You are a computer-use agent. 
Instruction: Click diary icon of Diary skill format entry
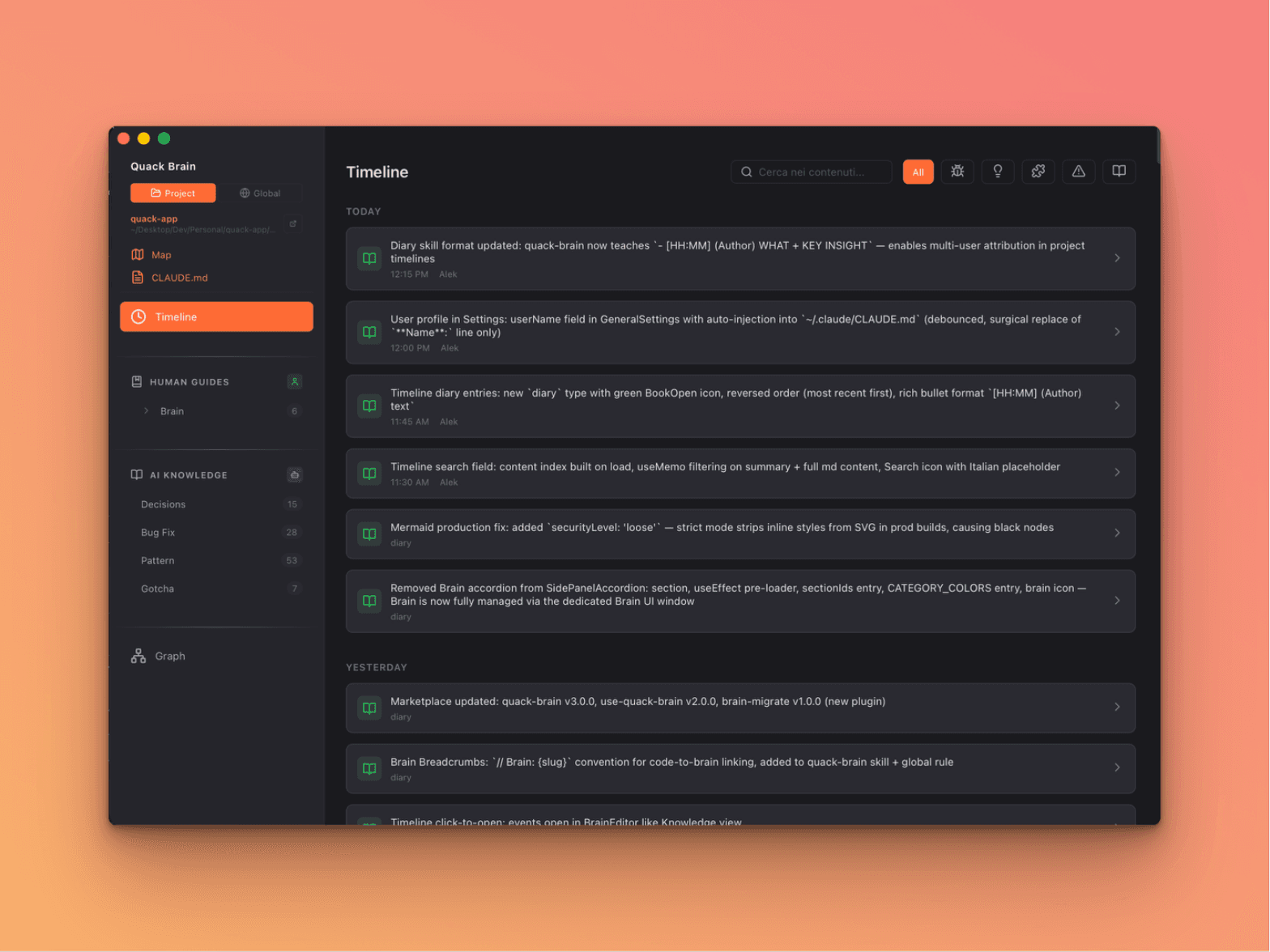point(369,258)
